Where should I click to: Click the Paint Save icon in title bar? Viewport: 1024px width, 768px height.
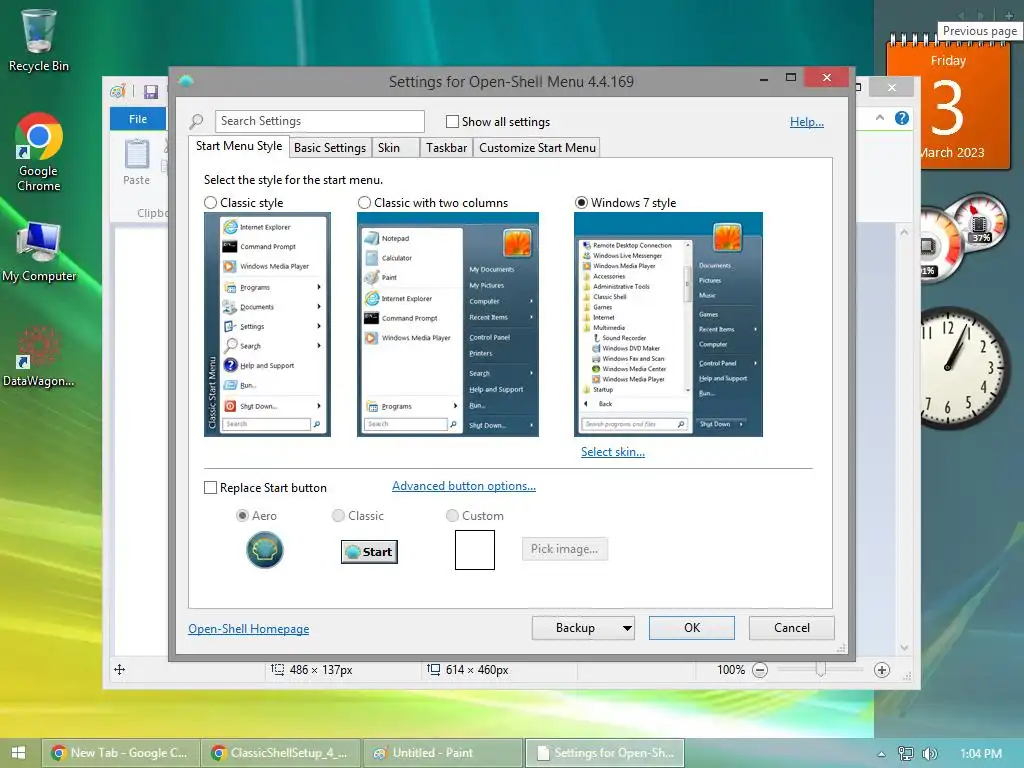pos(151,91)
